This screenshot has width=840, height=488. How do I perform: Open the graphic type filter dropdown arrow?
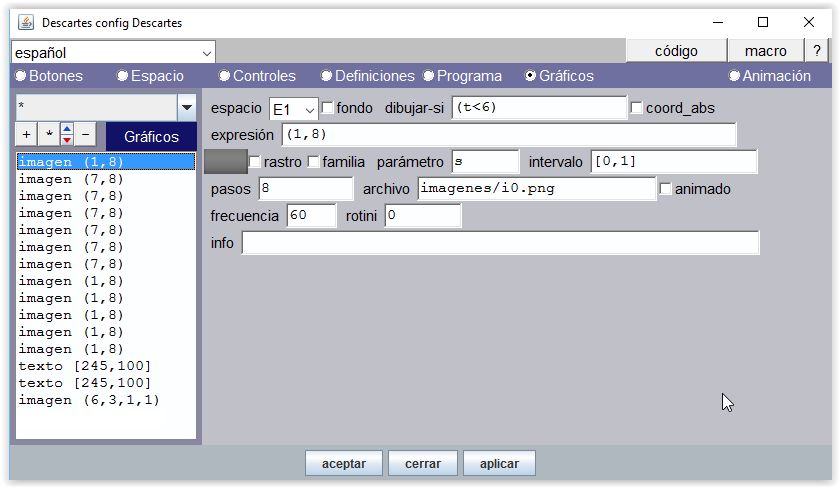tap(186, 107)
